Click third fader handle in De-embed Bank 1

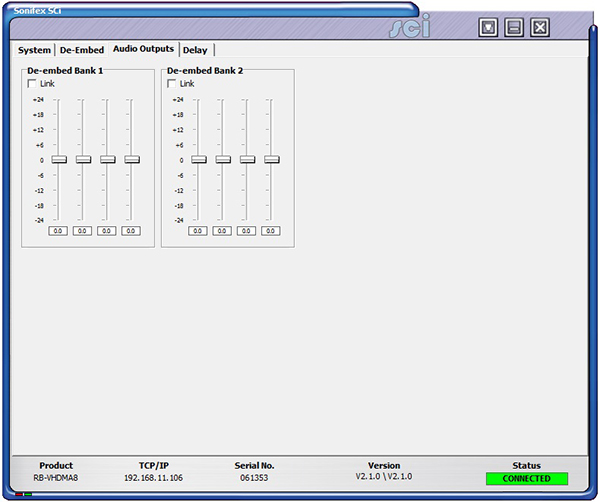coord(108,159)
